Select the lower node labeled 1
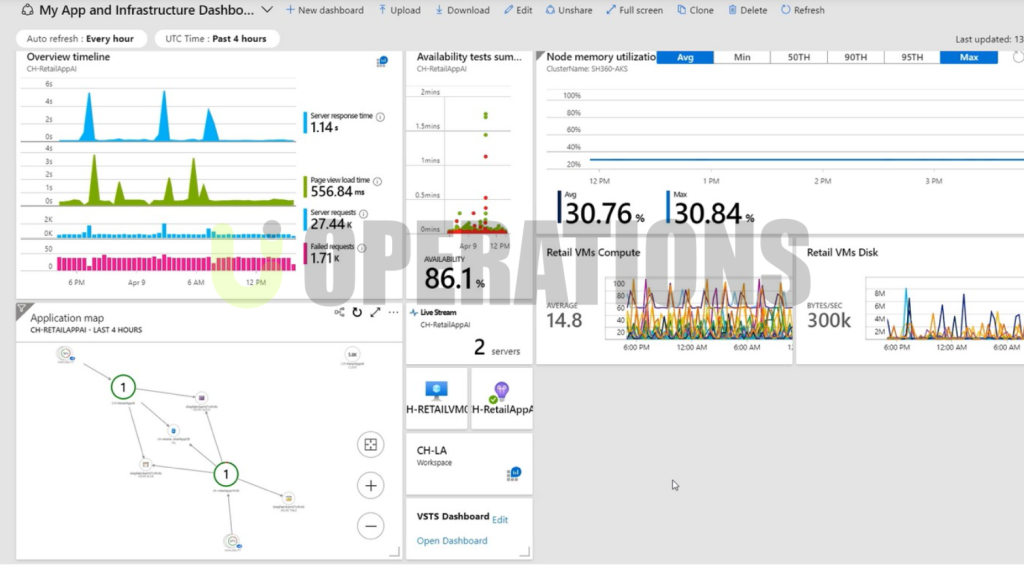1024x566 pixels. click(x=226, y=474)
